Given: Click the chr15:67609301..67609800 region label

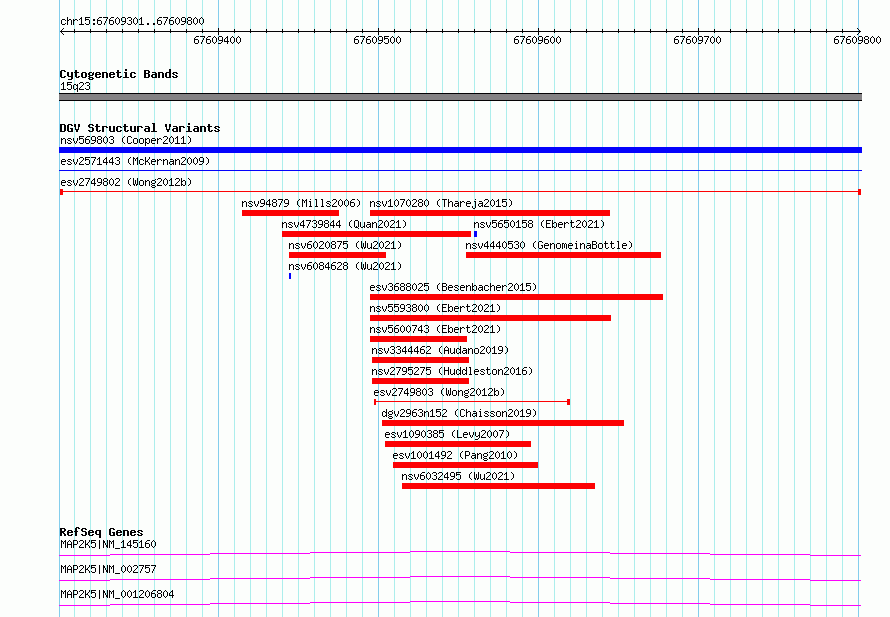Looking at the screenshot, I should point(132,22).
